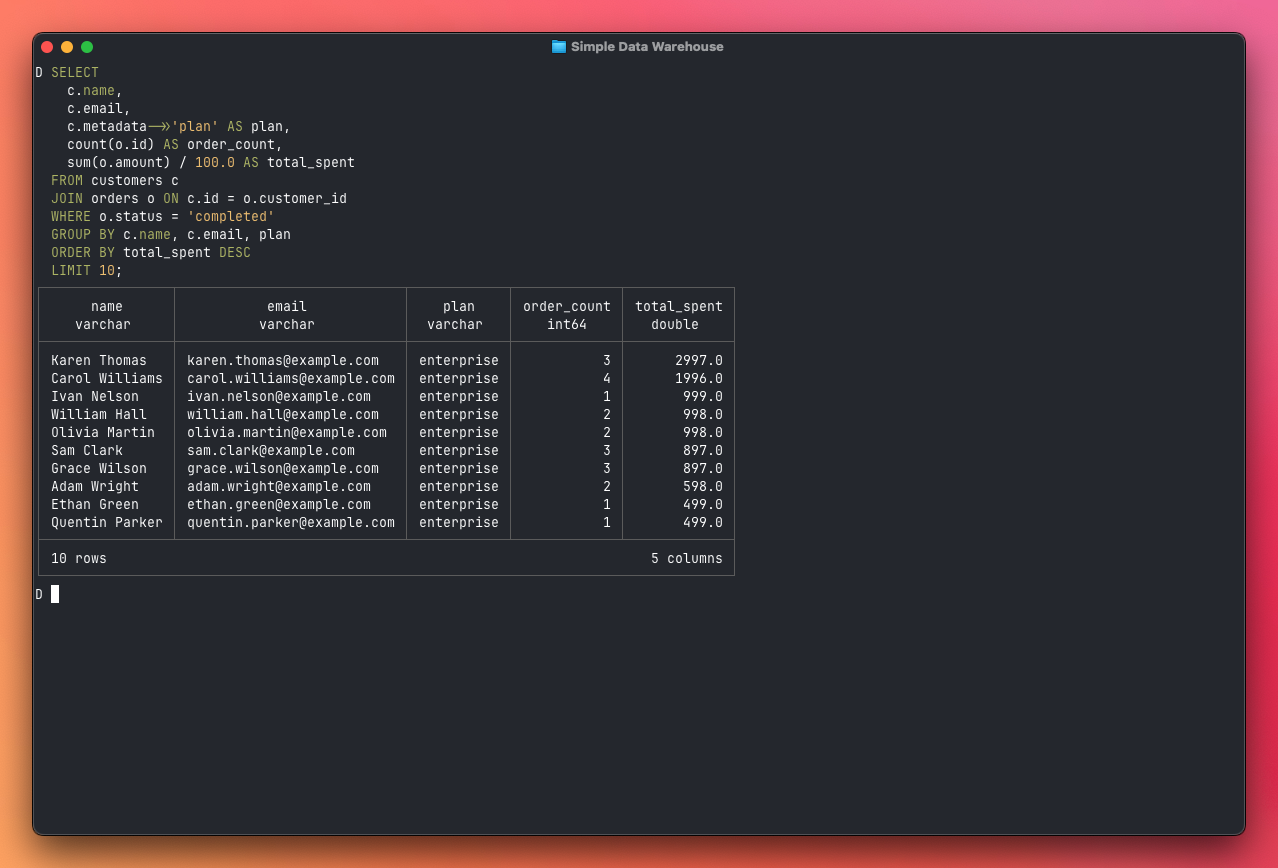
Task: Close the terminal window with red button
Action: tap(47, 47)
